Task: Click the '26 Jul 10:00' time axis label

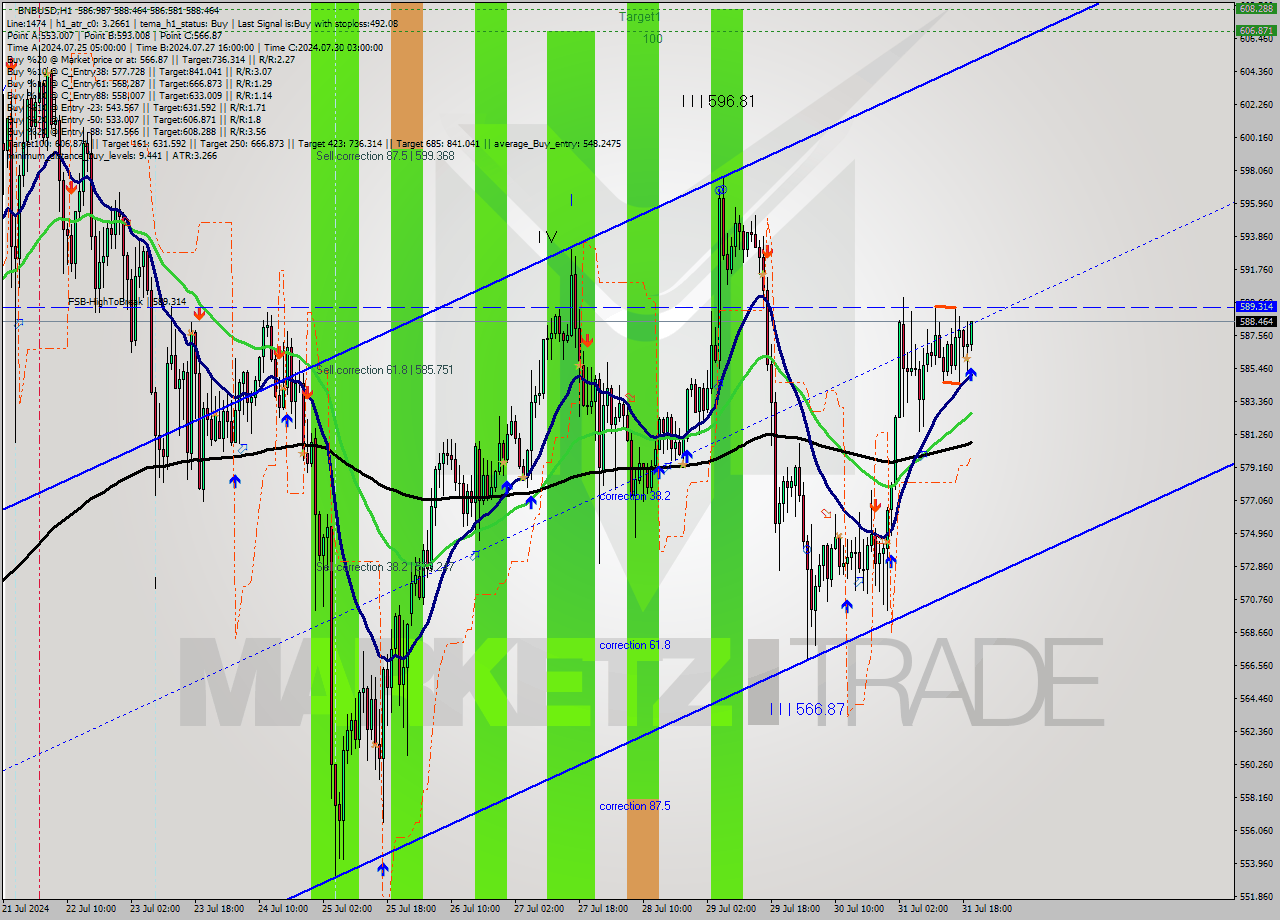Action: pos(475,909)
